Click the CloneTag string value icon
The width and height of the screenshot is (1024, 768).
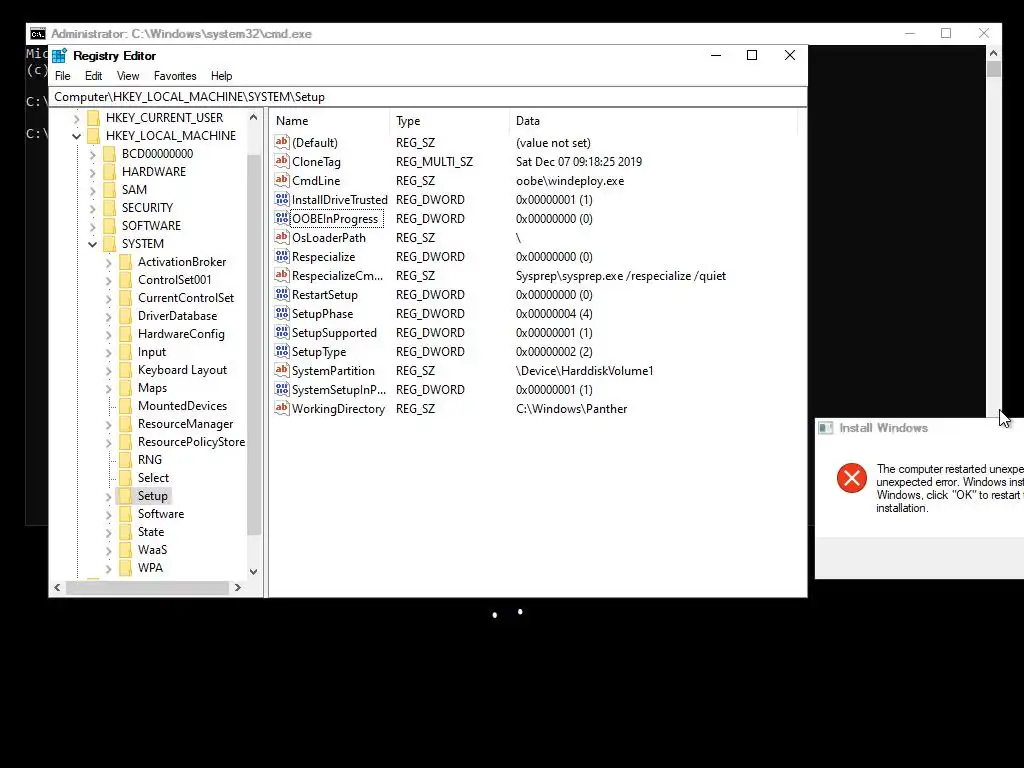click(x=281, y=161)
